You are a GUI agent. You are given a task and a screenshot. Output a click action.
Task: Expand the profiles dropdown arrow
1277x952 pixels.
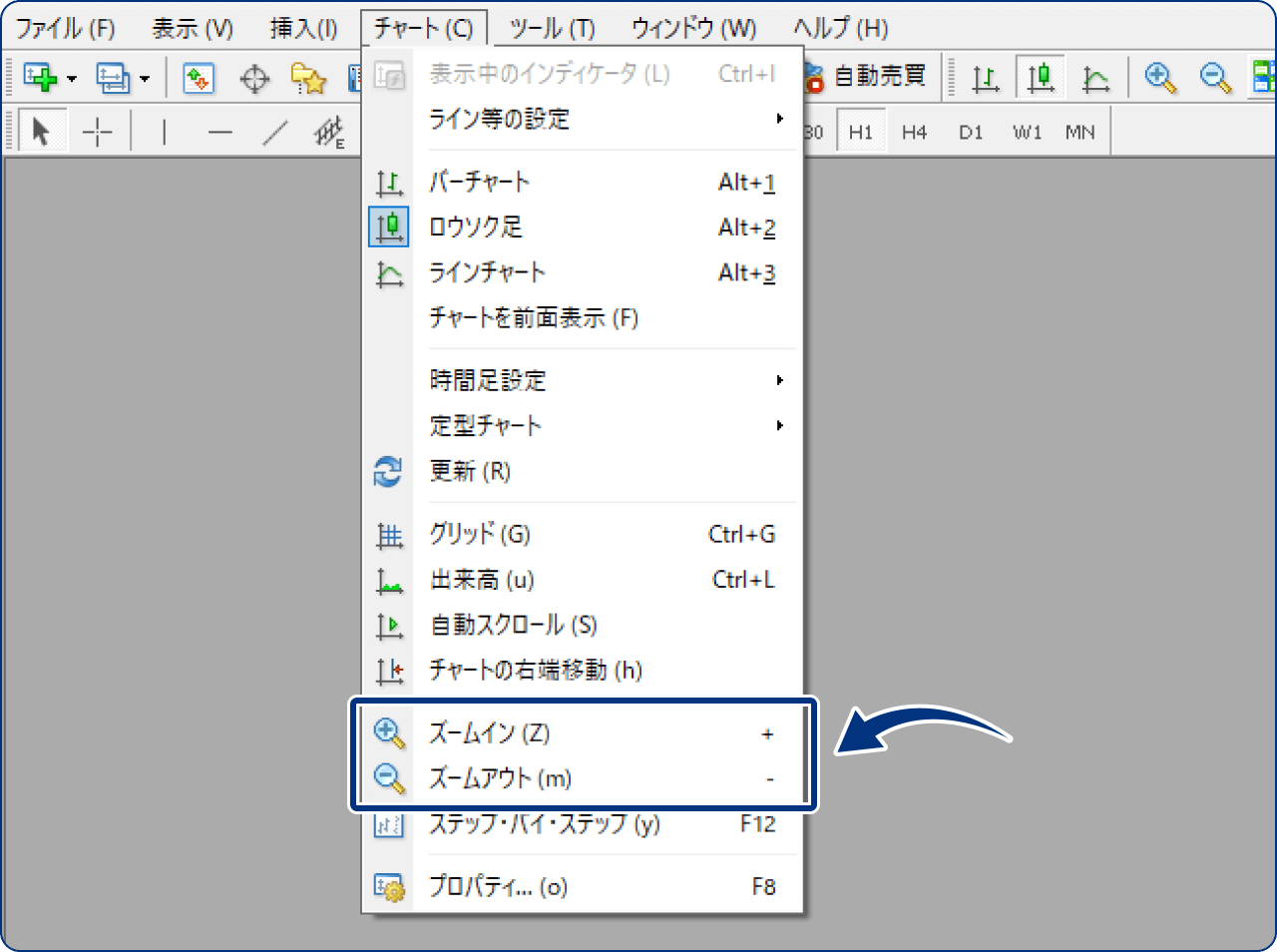click(x=145, y=79)
